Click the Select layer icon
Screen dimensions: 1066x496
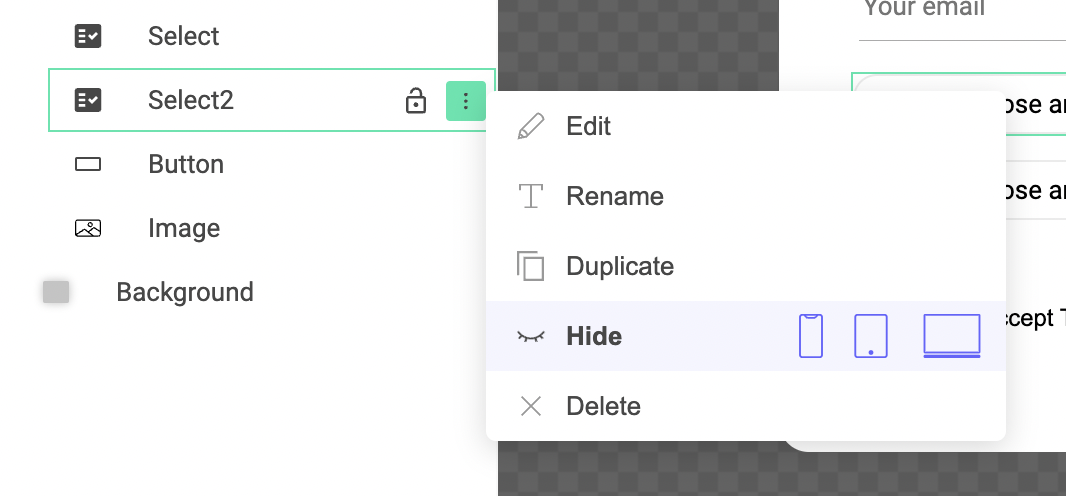pyautogui.click(x=88, y=37)
